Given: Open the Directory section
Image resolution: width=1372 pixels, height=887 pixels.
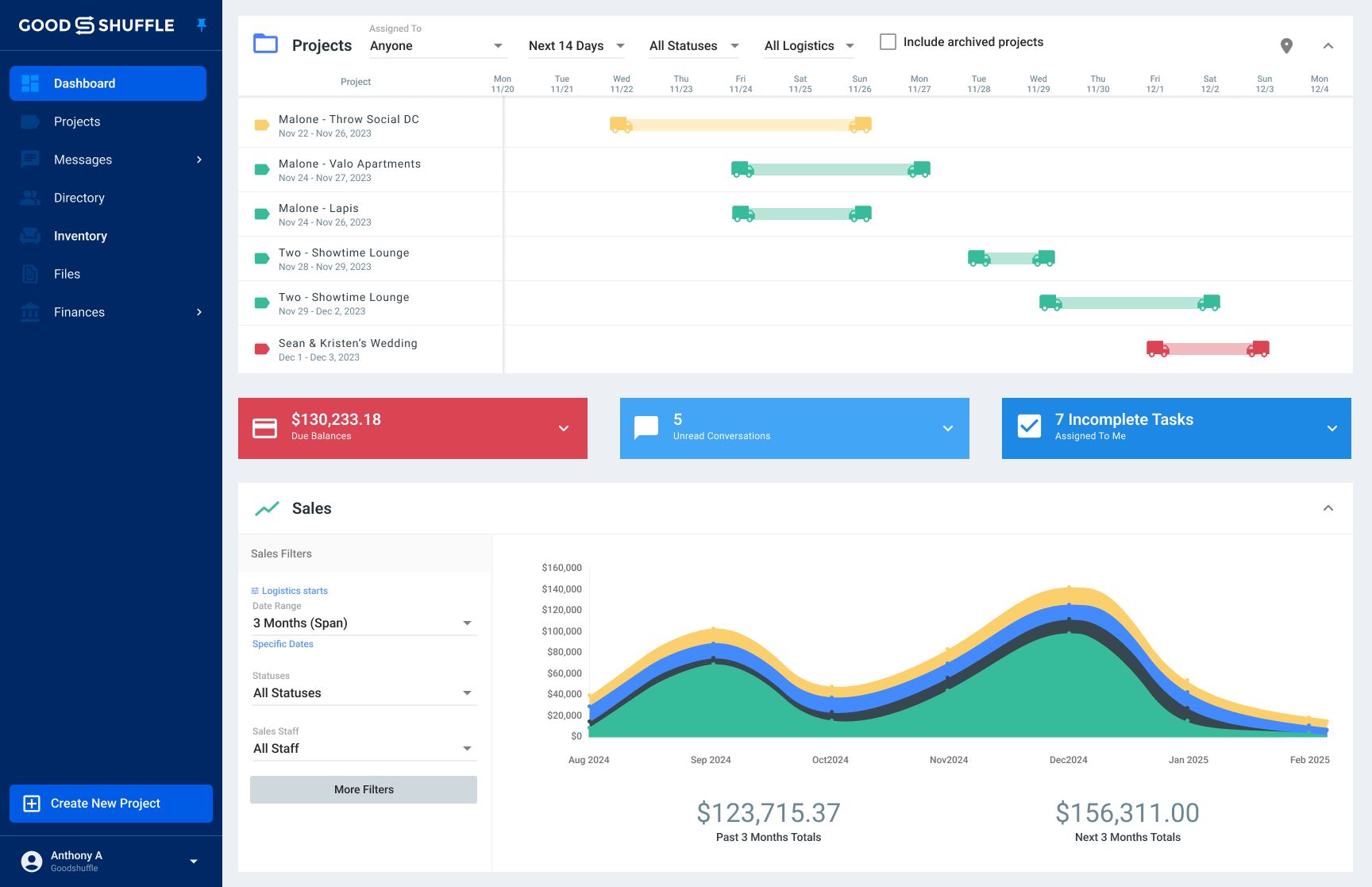Looking at the screenshot, I should (79, 198).
